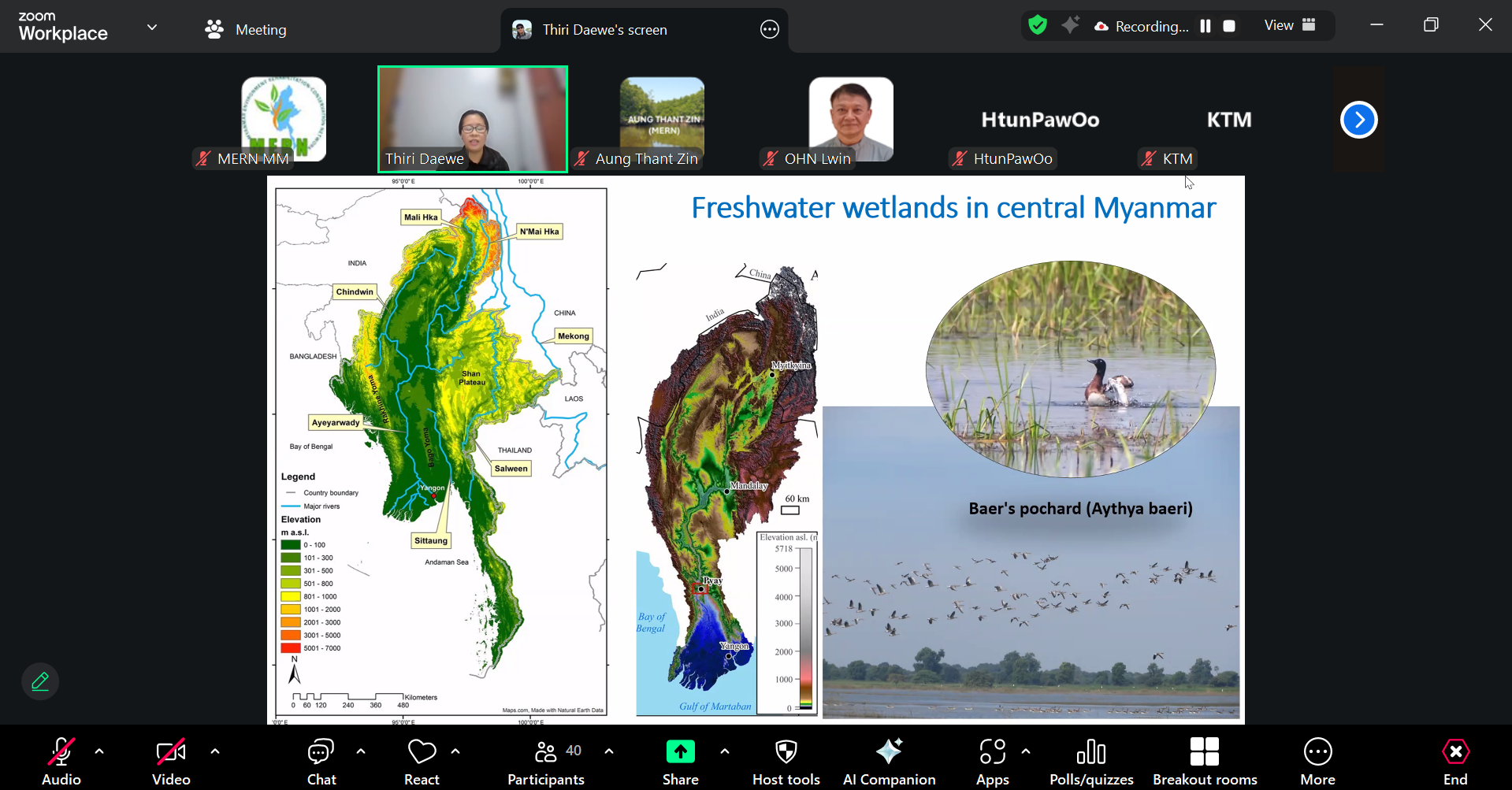Expand audio options arrow

pyautogui.click(x=99, y=751)
